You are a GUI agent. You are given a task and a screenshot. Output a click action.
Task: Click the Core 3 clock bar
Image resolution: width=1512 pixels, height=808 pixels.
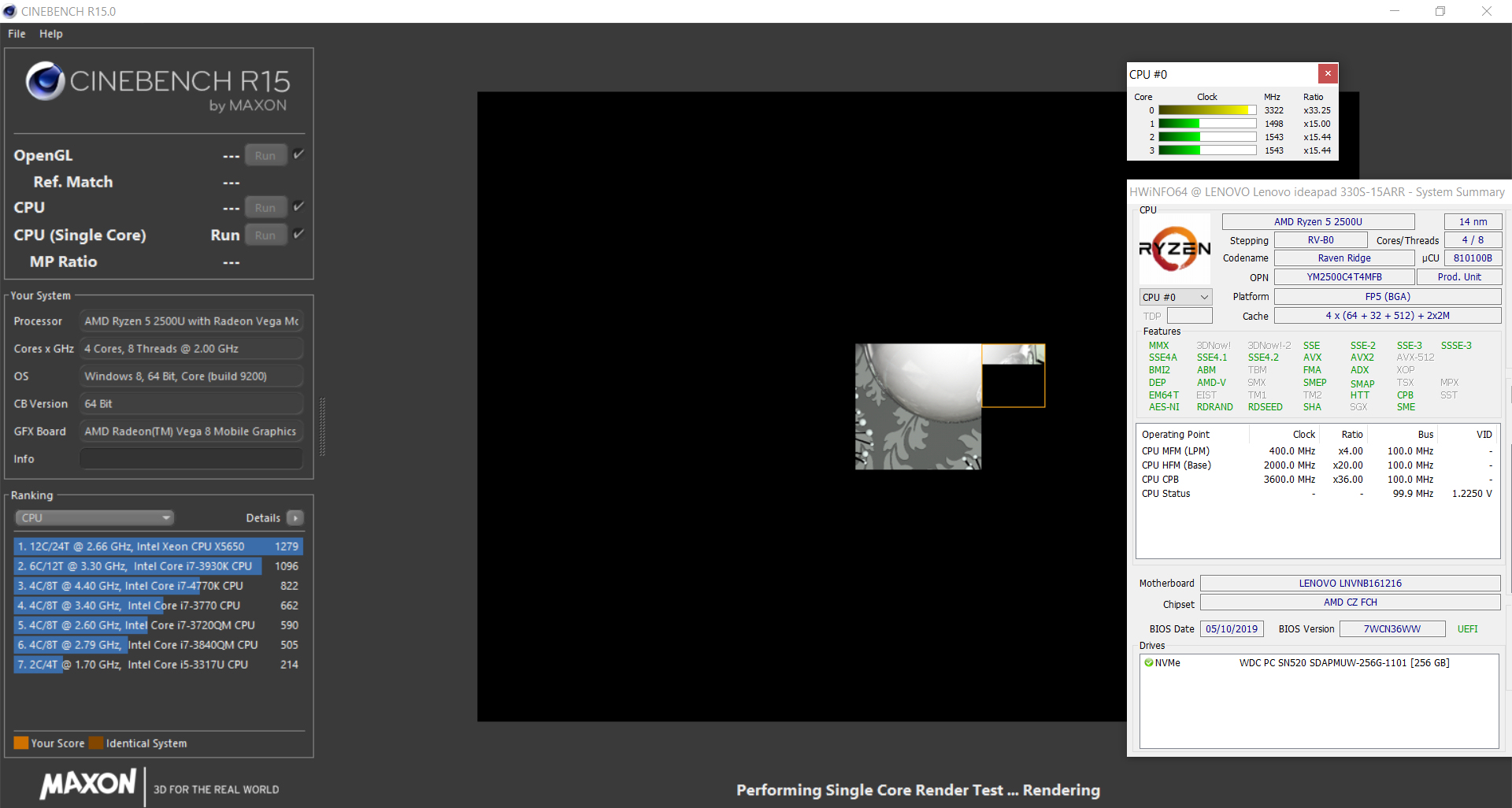[x=1207, y=150]
